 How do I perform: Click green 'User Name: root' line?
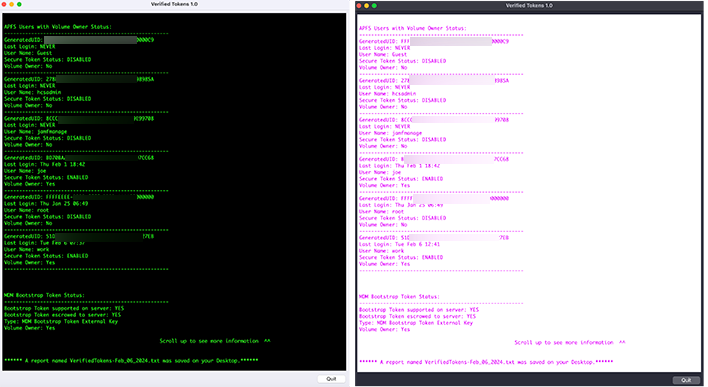[x=27, y=210]
